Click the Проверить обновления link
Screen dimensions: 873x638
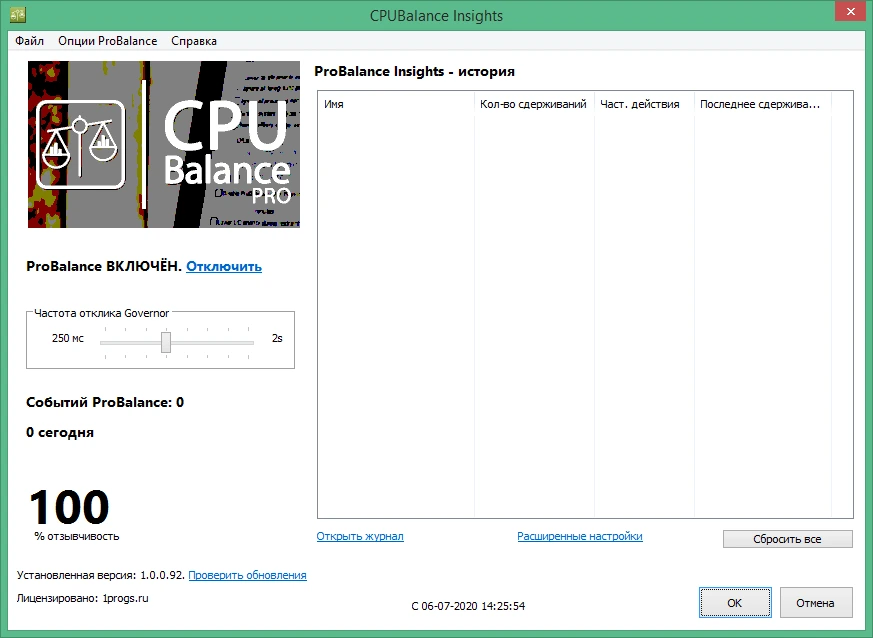(x=247, y=575)
